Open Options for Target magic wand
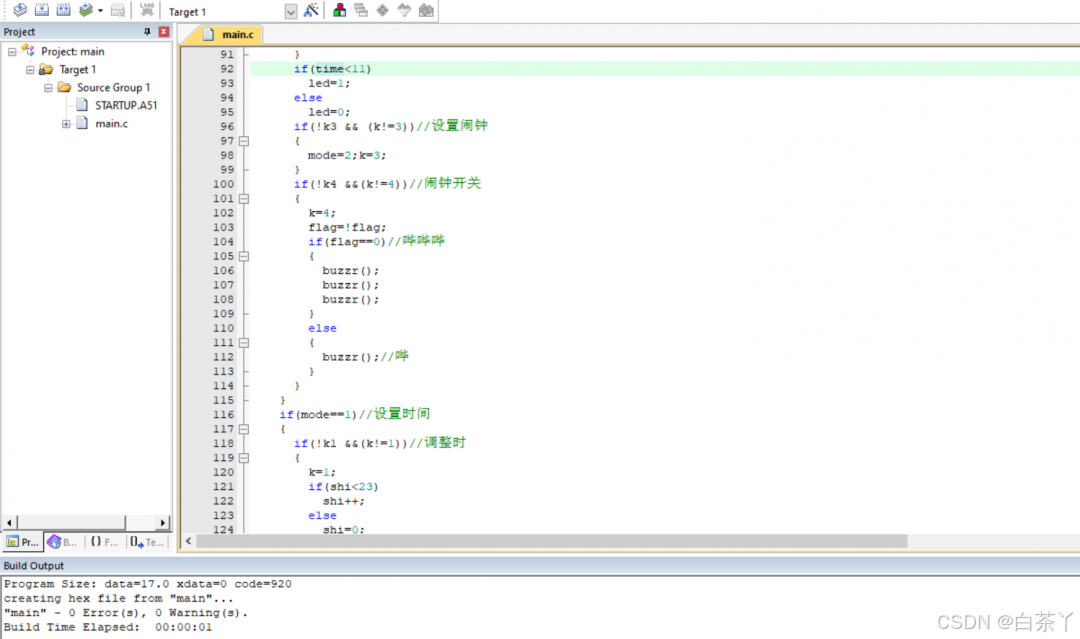The image size is (1080, 639). 311,11
